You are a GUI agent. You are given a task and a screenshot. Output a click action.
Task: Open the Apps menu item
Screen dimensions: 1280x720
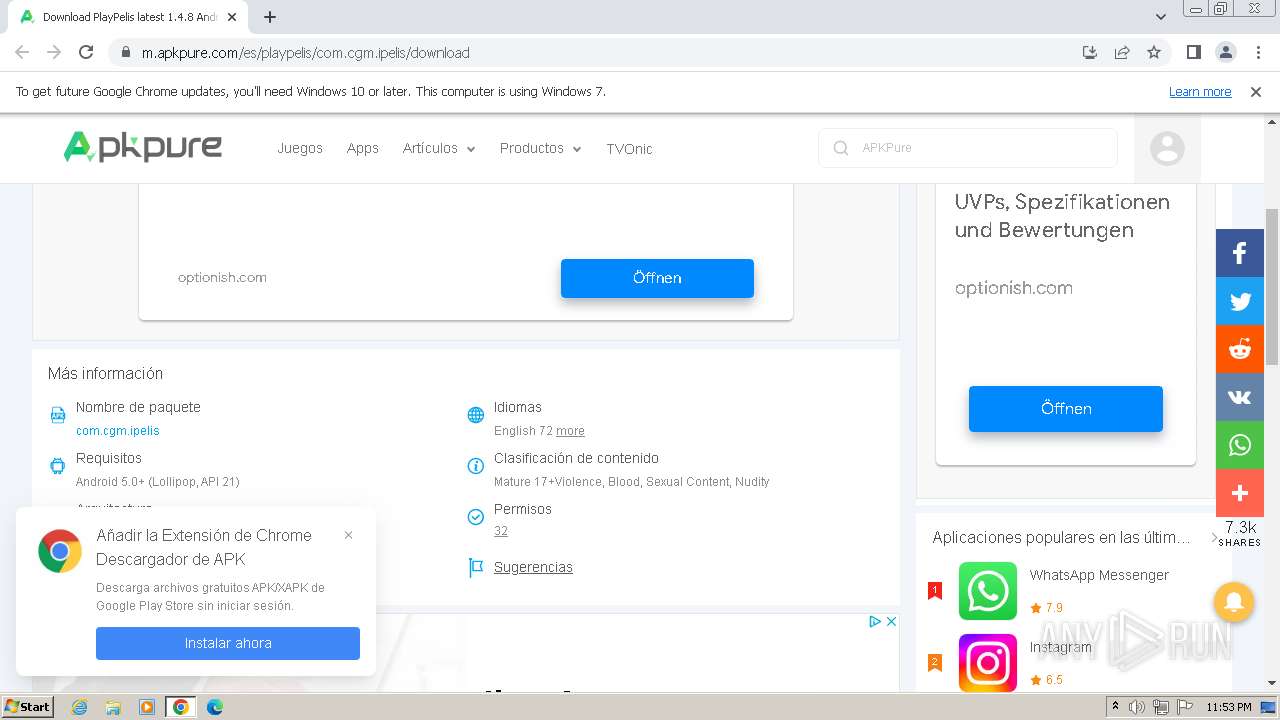coord(363,148)
